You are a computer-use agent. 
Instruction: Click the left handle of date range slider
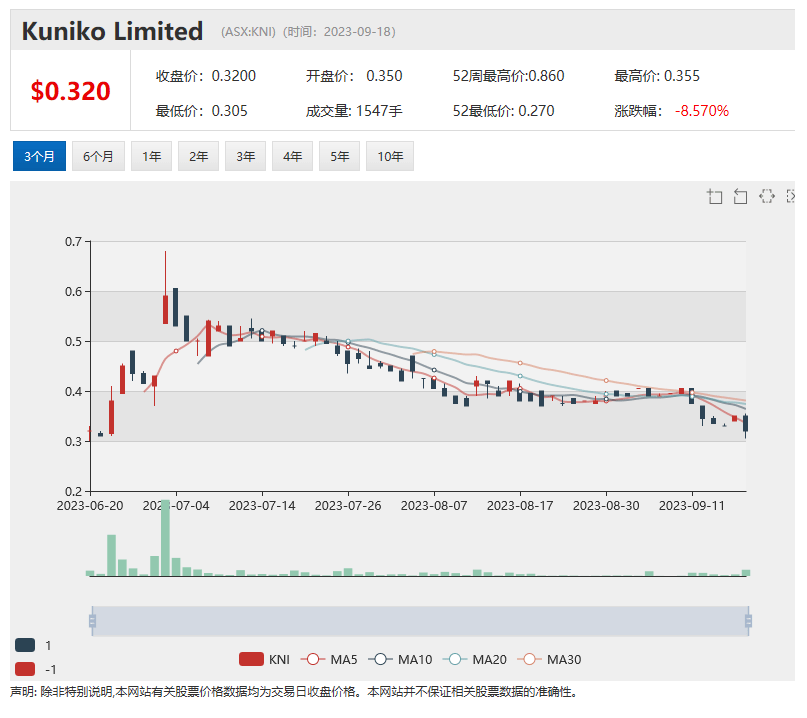point(92,621)
